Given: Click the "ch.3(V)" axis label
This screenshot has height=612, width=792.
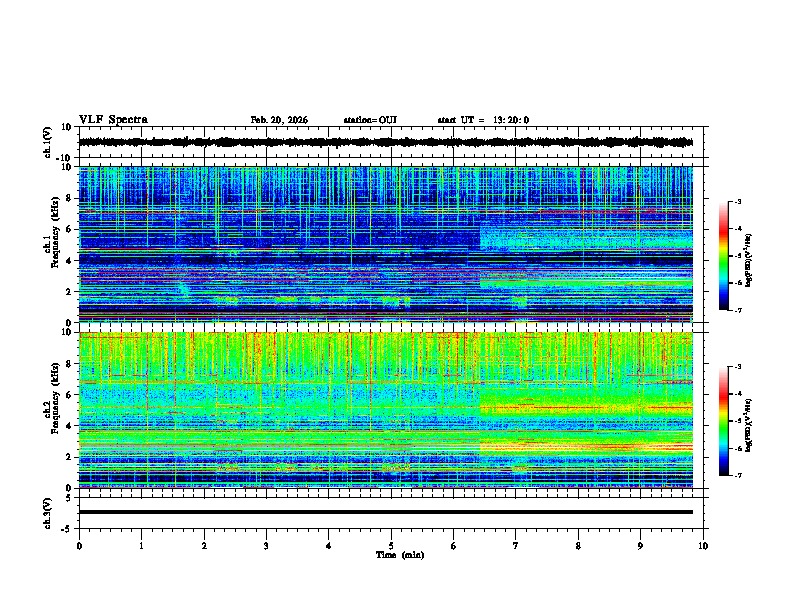Looking at the screenshot, I should 48,514.
